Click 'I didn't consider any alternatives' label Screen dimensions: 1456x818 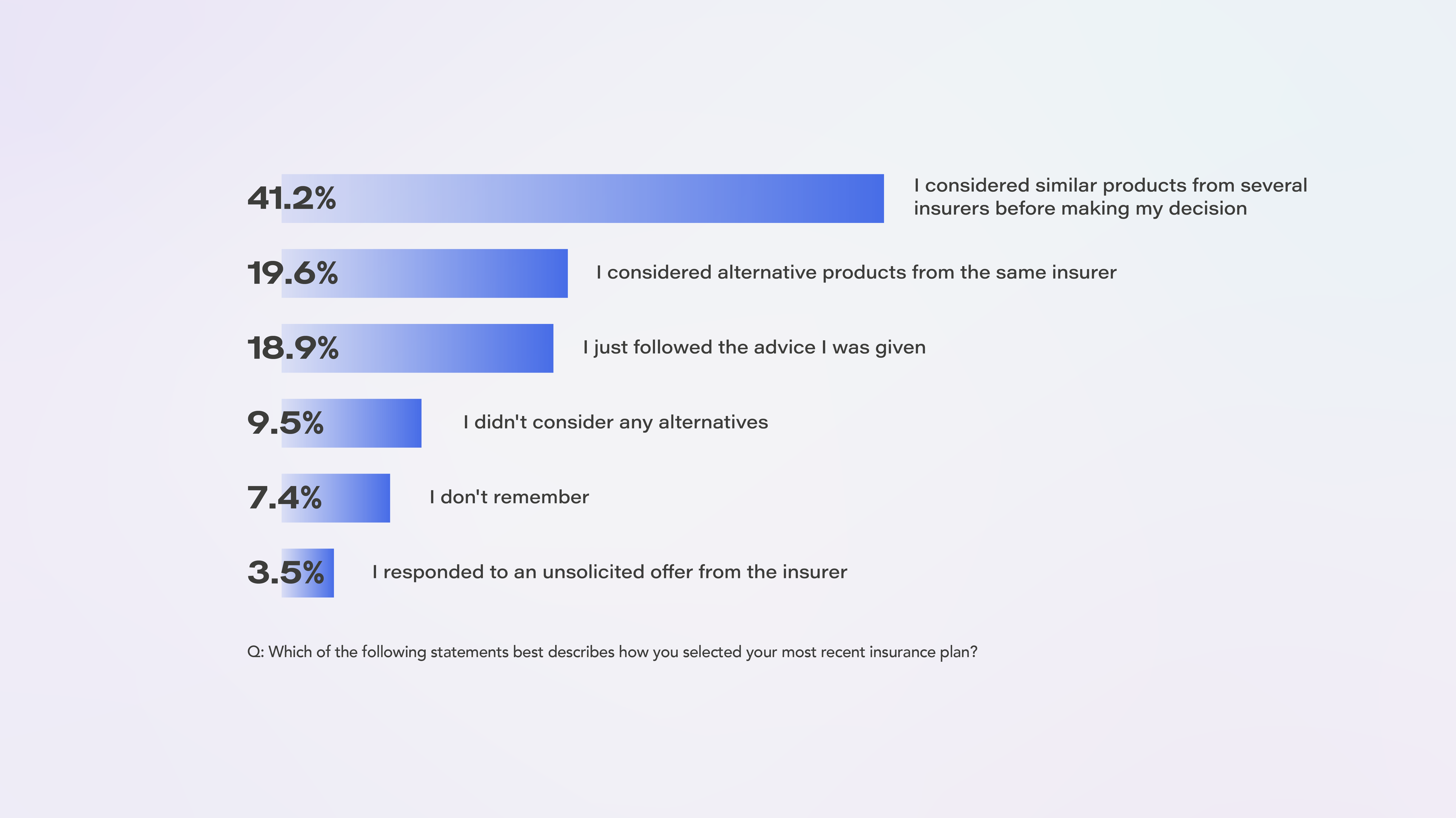tap(616, 422)
